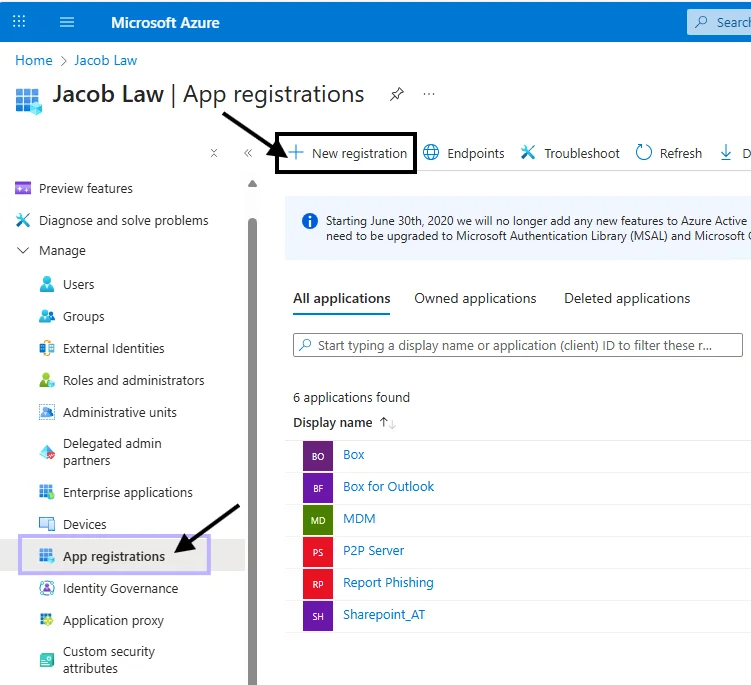Viewport: 751px width, 685px height.
Task: Open Enterprise applications menu item
Action: (127, 492)
